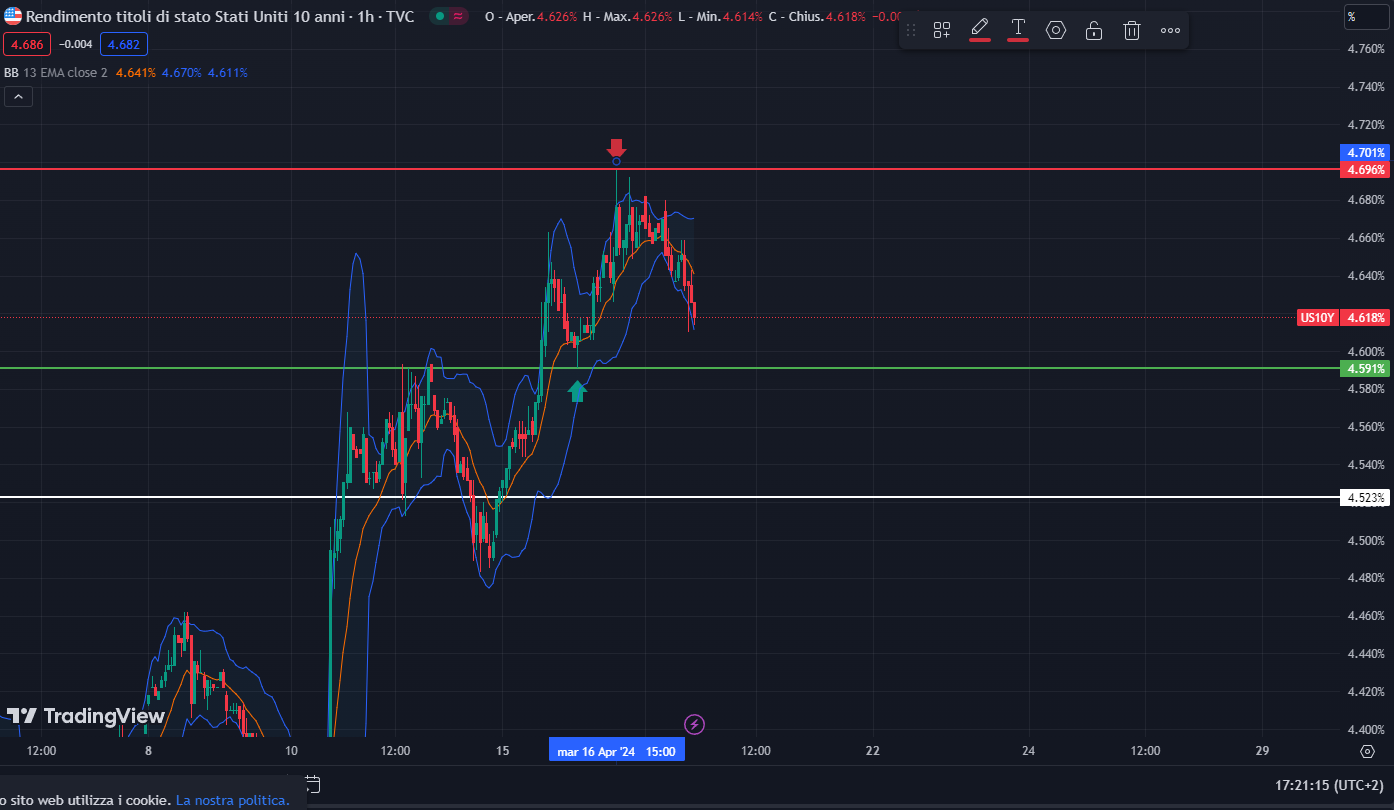Screen dimensions: 1394x810
Task: Click the purple lightning event marker
Action: tap(694, 724)
